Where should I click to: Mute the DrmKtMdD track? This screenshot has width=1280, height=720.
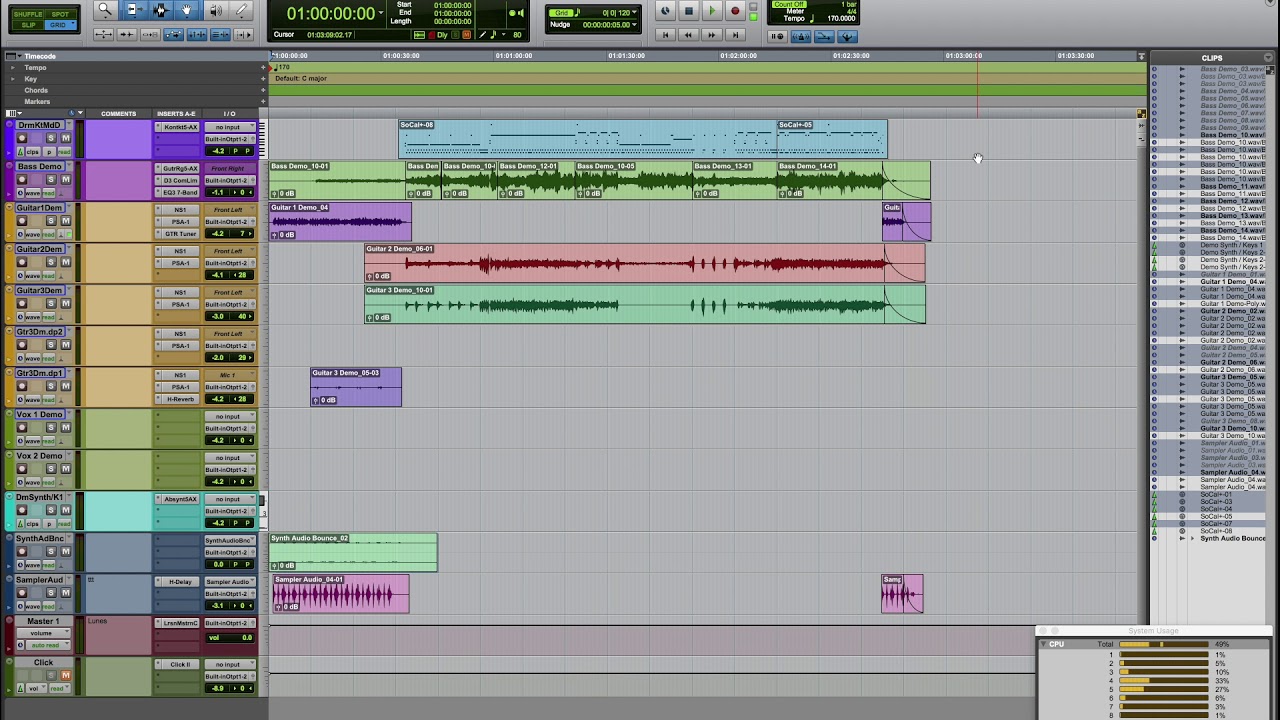[66, 138]
